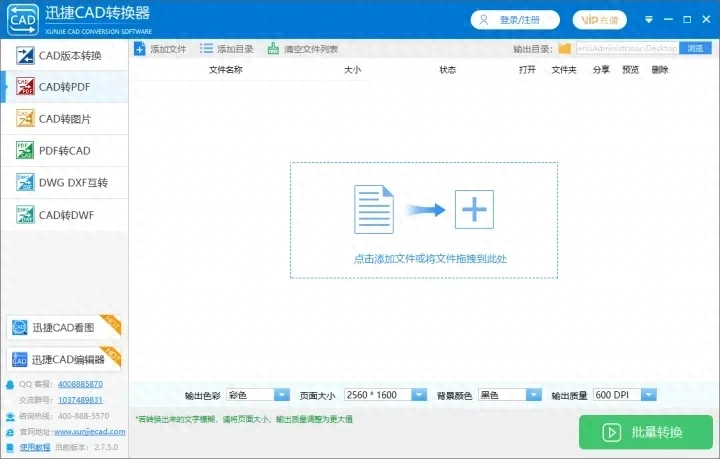Viewport: 720px width, 459px height.
Task: Click the 迅捷CAD编辑器 app icon
Action: (x=19, y=359)
